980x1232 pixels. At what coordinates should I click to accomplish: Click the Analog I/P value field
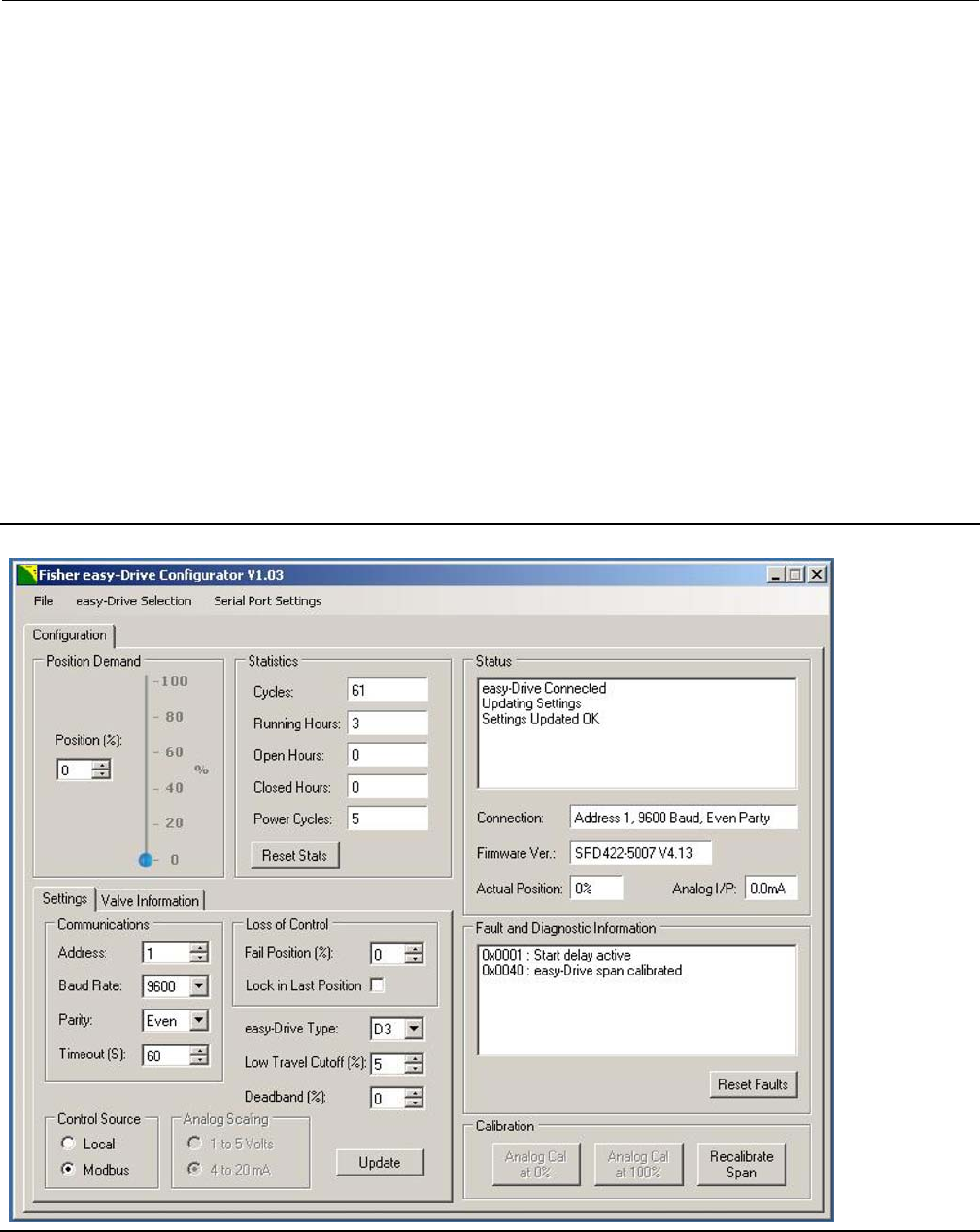pyautogui.click(x=771, y=889)
